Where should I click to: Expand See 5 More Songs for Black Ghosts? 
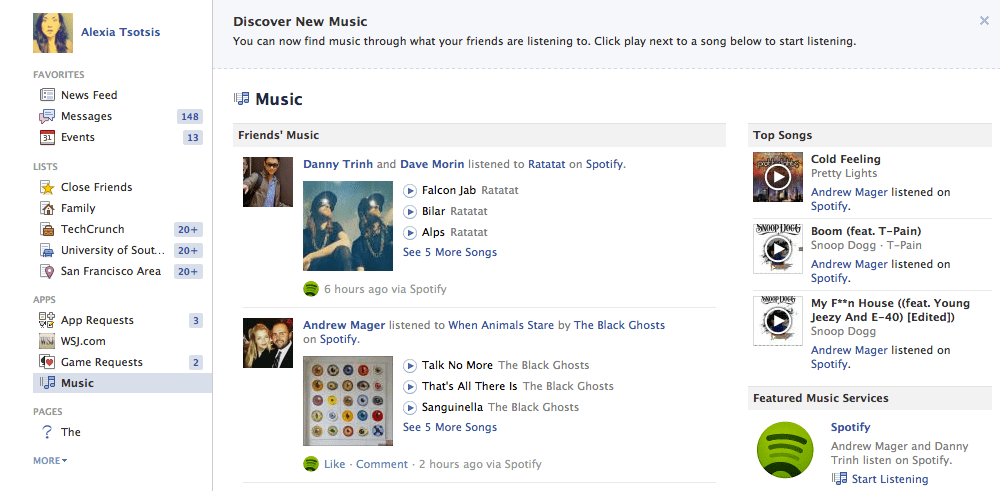450,427
